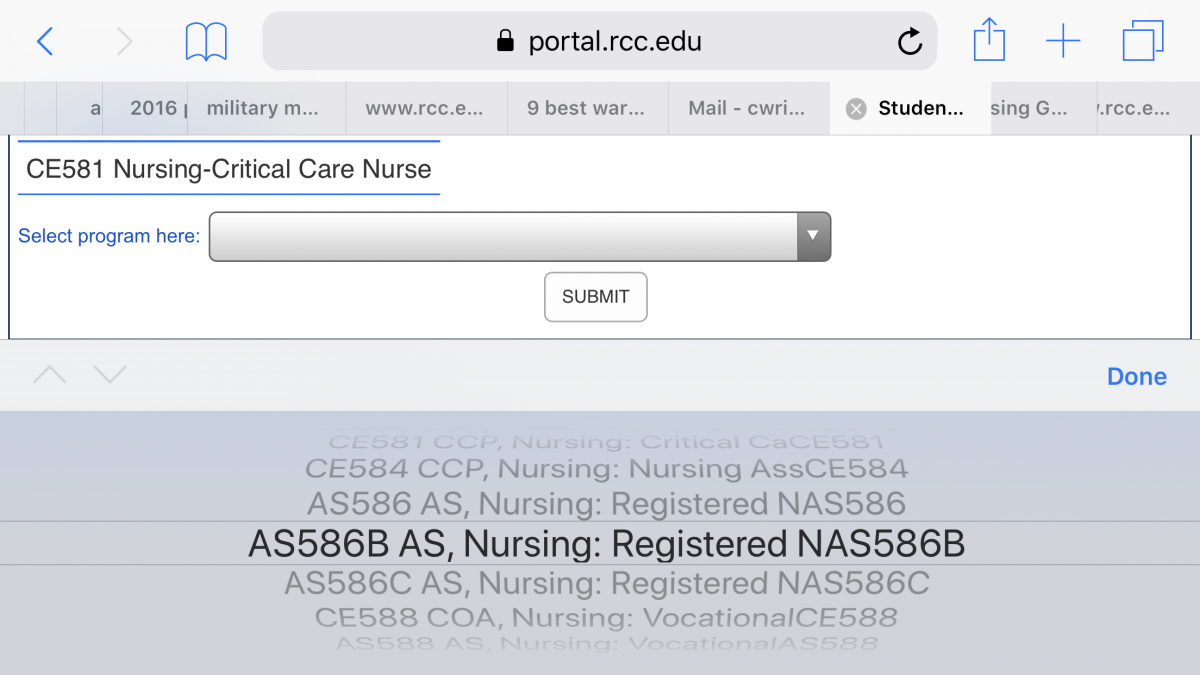Go to previous field with up chevron
The image size is (1200, 675).
(50, 376)
